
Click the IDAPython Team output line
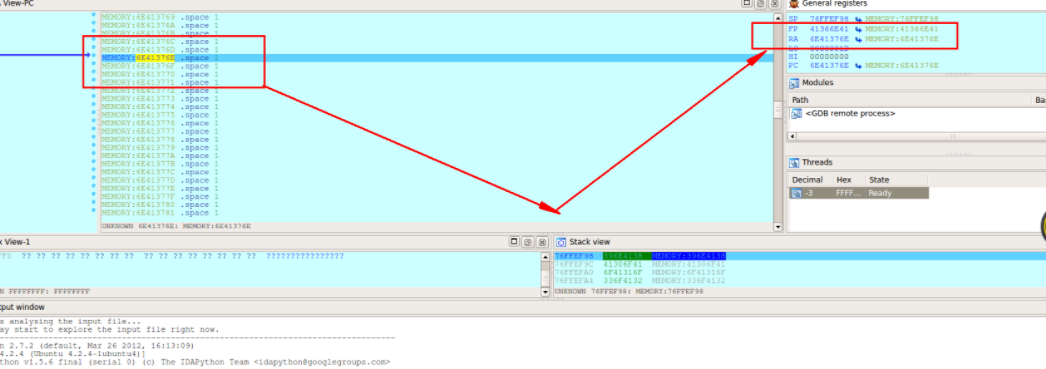(x=195, y=362)
